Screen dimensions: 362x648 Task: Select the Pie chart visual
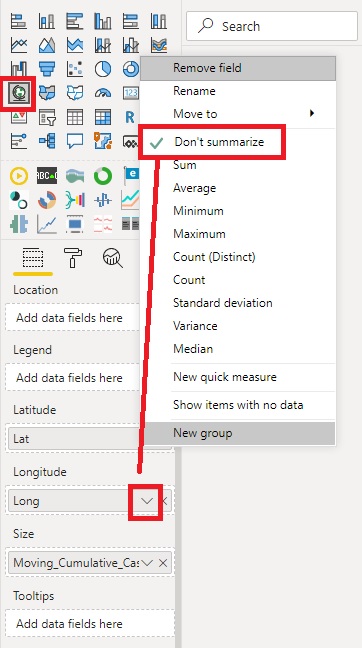point(102,69)
